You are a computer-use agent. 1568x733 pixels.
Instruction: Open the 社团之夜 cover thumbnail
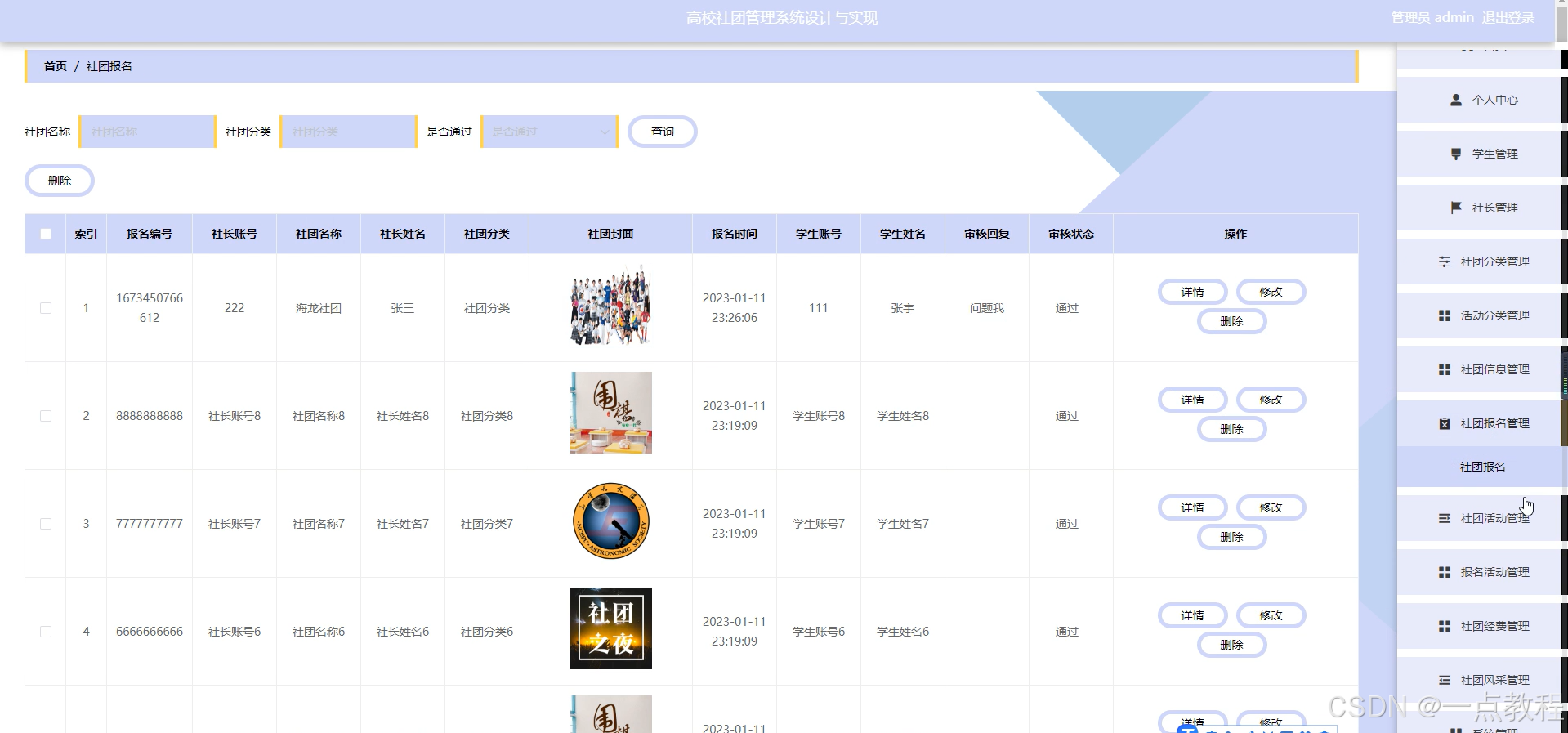[610, 628]
